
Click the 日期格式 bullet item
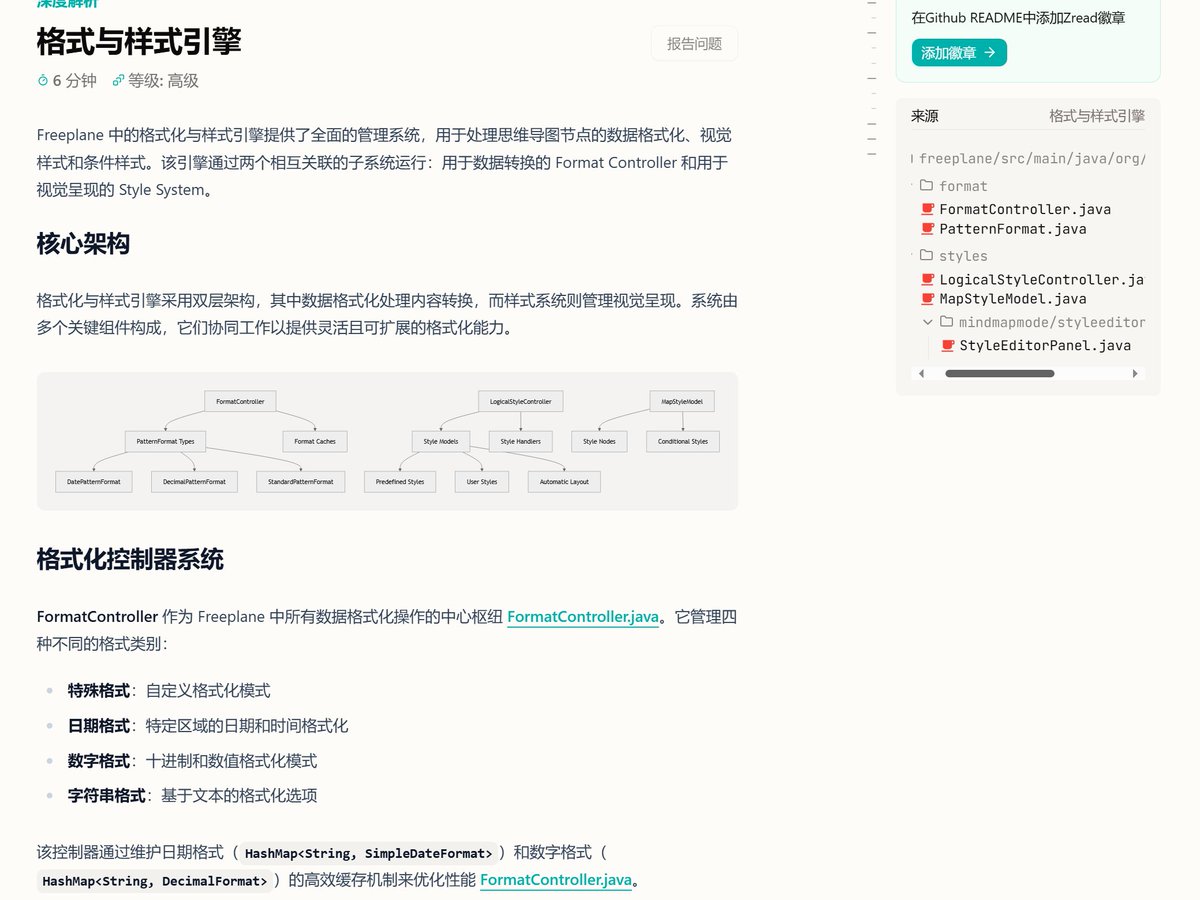pyautogui.click(x=208, y=726)
